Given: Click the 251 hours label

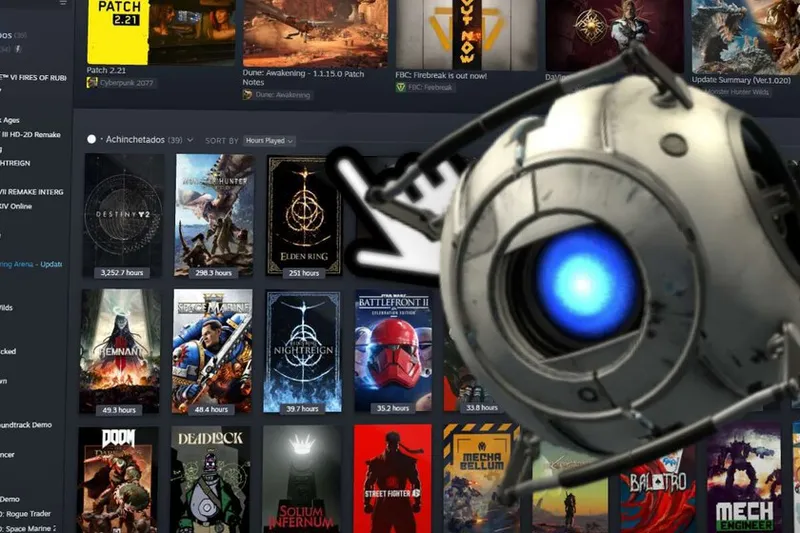Looking at the screenshot, I should point(304,273).
